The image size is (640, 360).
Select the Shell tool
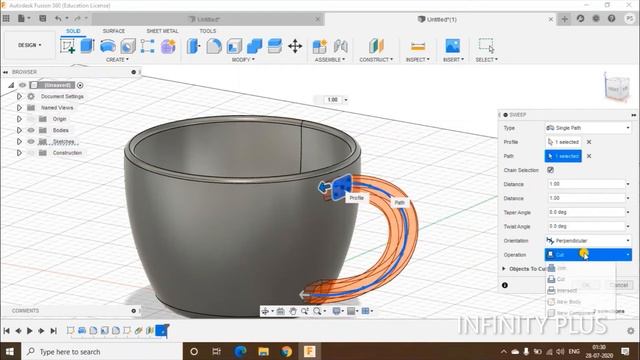pyautogui.click(x=234, y=46)
